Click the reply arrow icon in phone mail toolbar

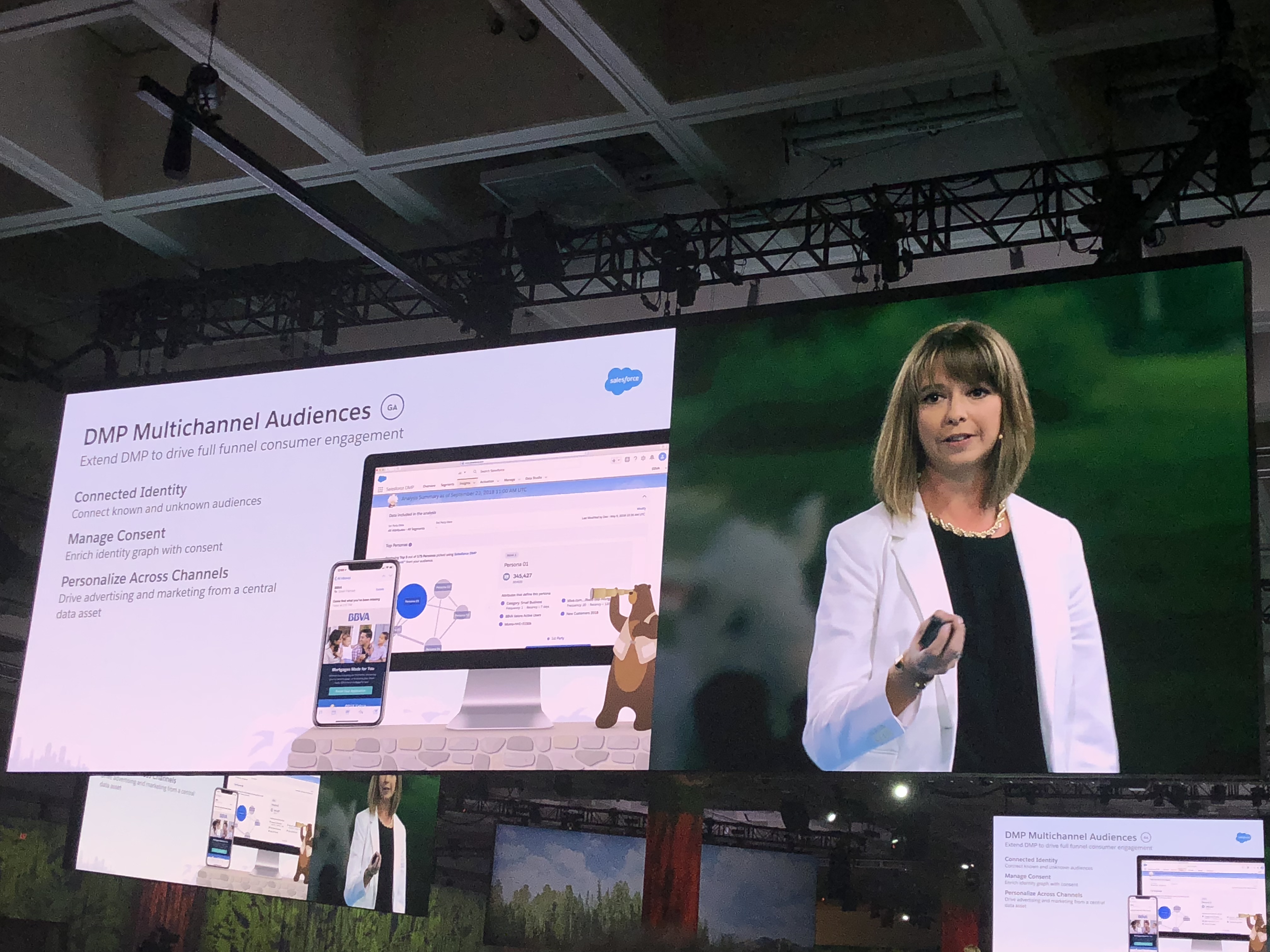click(x=361, y=711)
